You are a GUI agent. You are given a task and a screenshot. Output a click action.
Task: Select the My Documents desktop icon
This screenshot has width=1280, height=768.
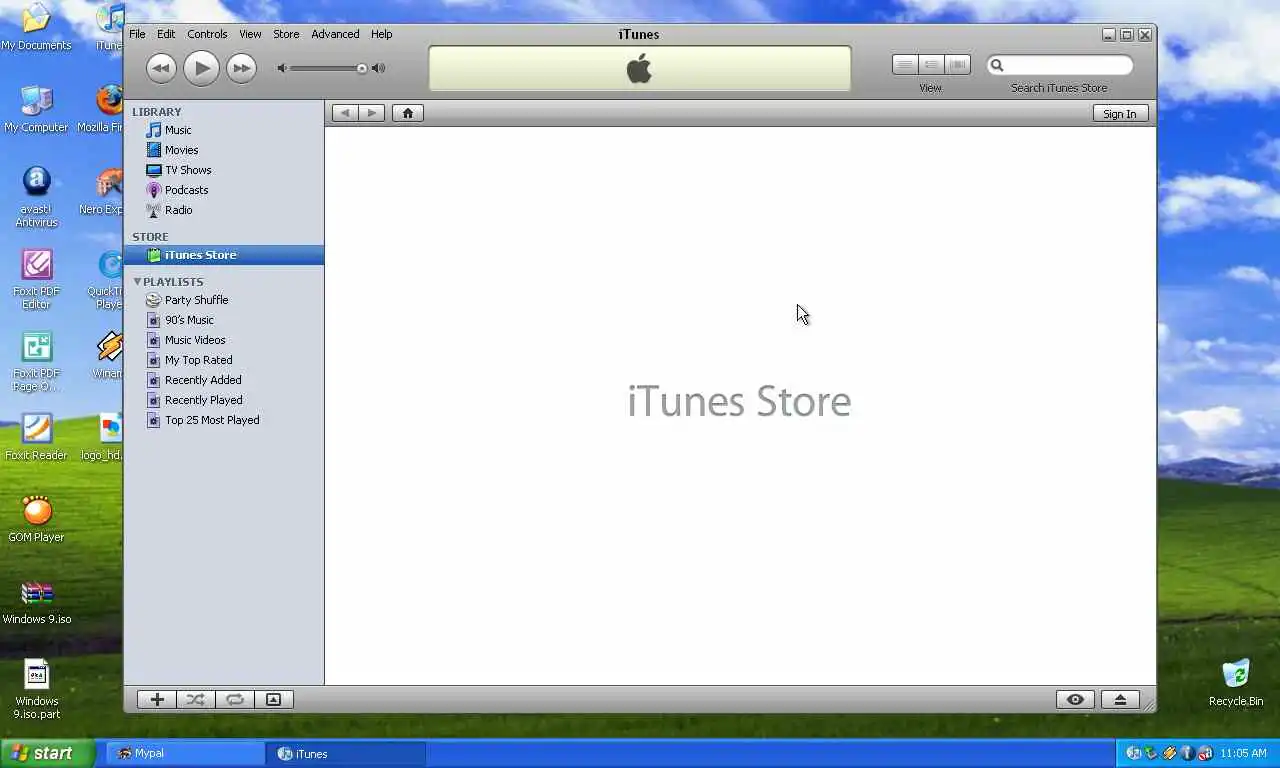coord(37,27)
